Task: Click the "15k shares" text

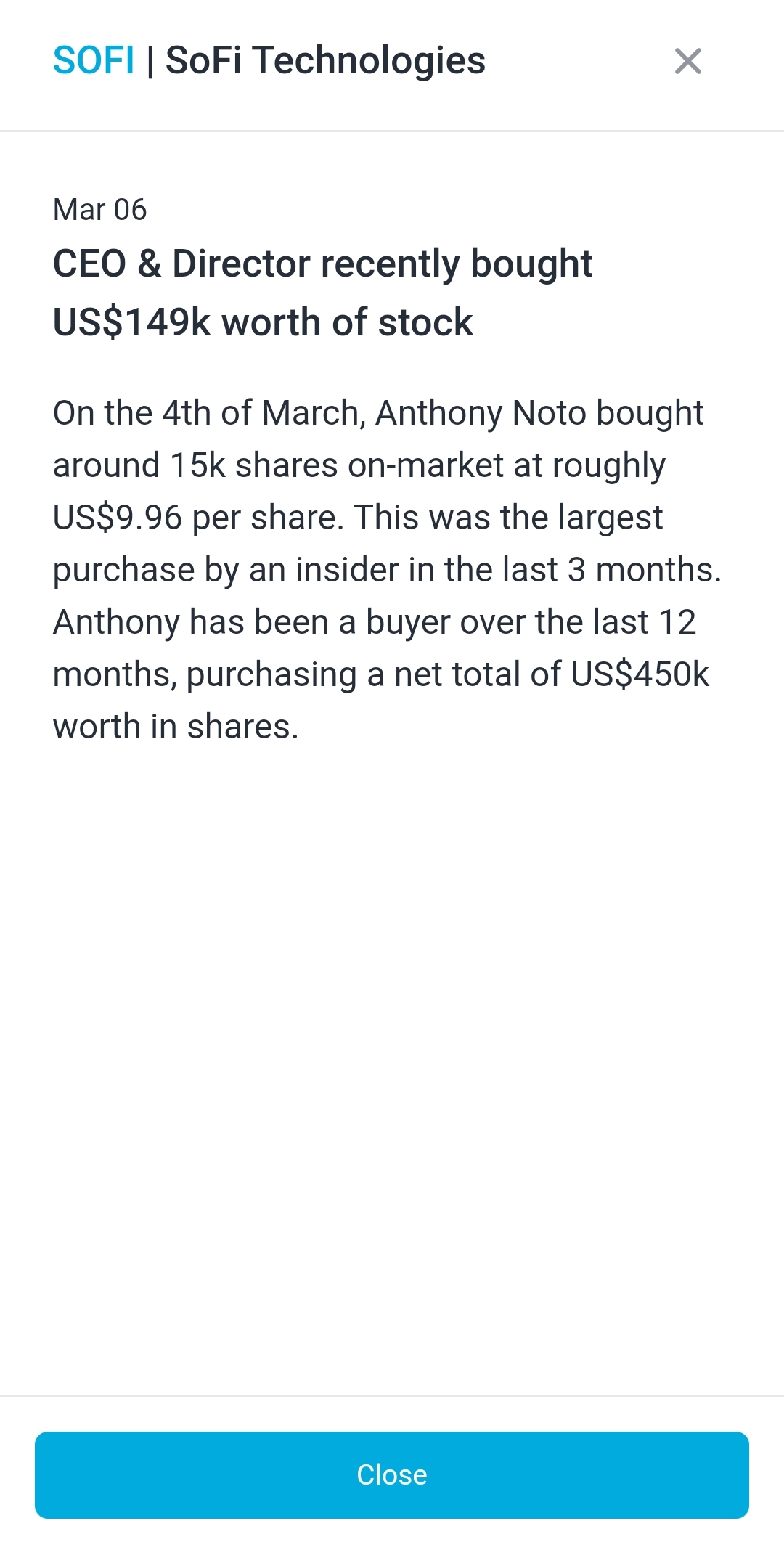Action: [x=254, y=465]
